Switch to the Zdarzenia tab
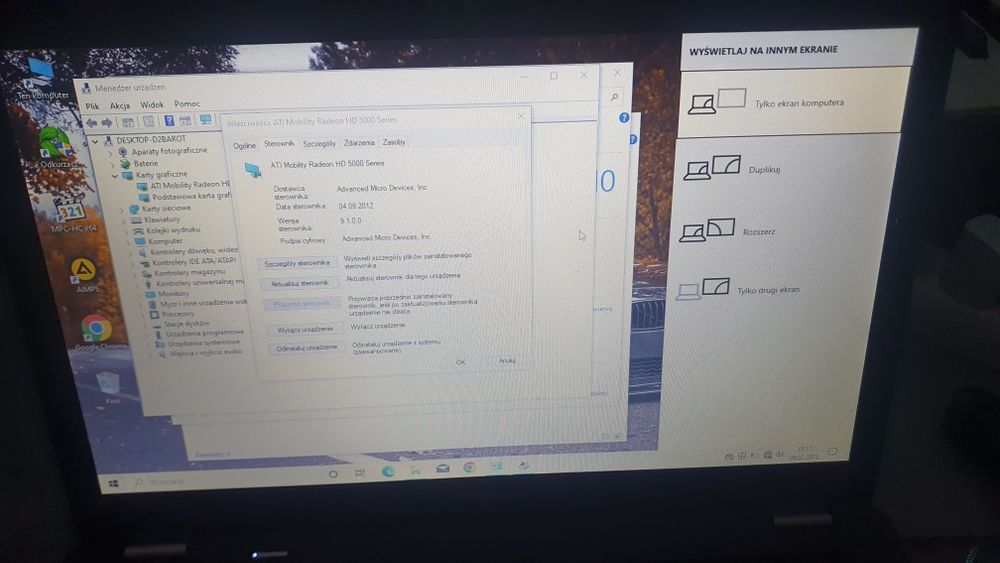 click(359, 143)
